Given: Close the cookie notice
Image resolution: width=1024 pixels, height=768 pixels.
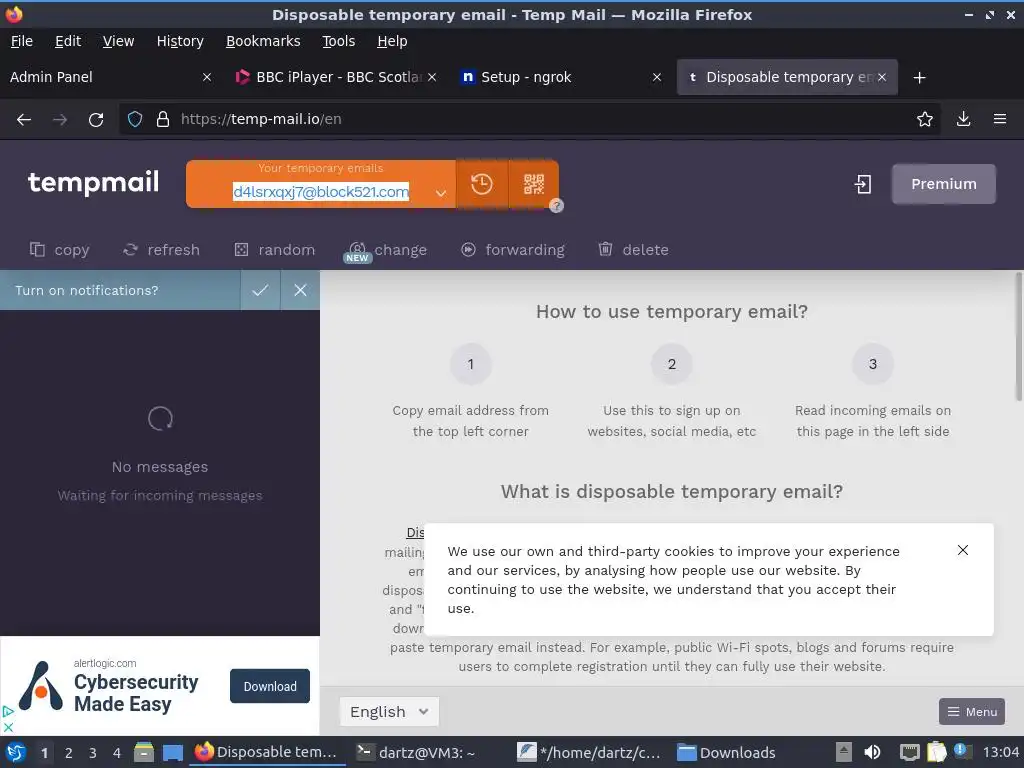Looking at the screenshot, I should pyautogui.click(x=963, y=550).
